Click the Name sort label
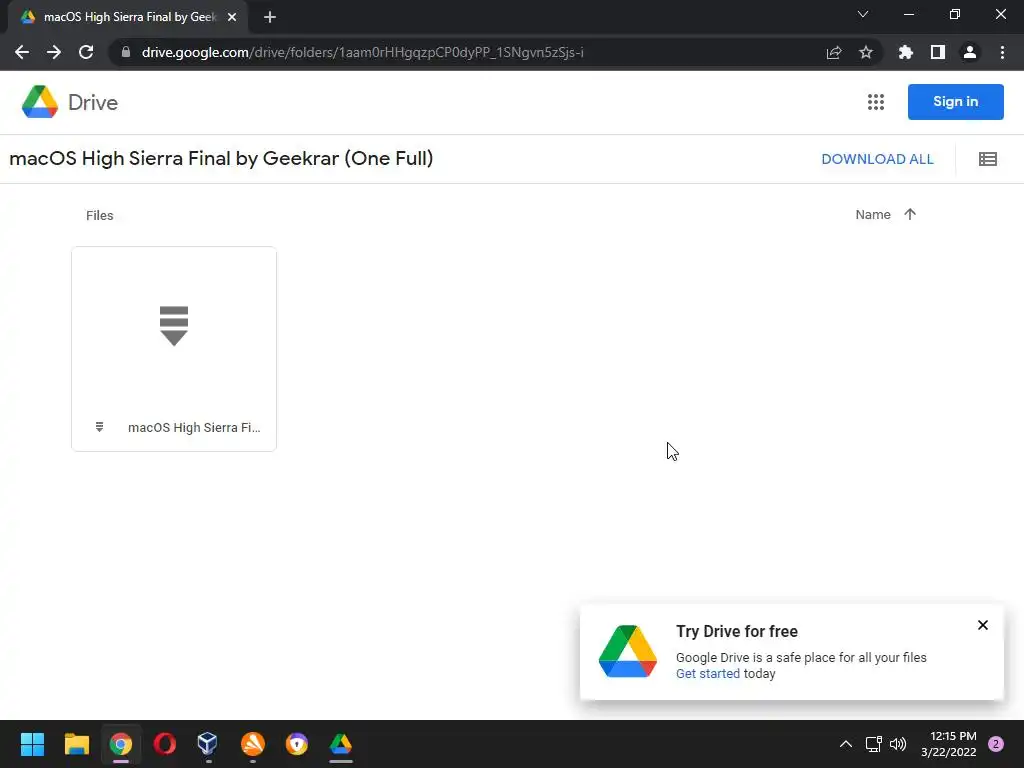The image size is (1024, 768). (x=872, y=215)
